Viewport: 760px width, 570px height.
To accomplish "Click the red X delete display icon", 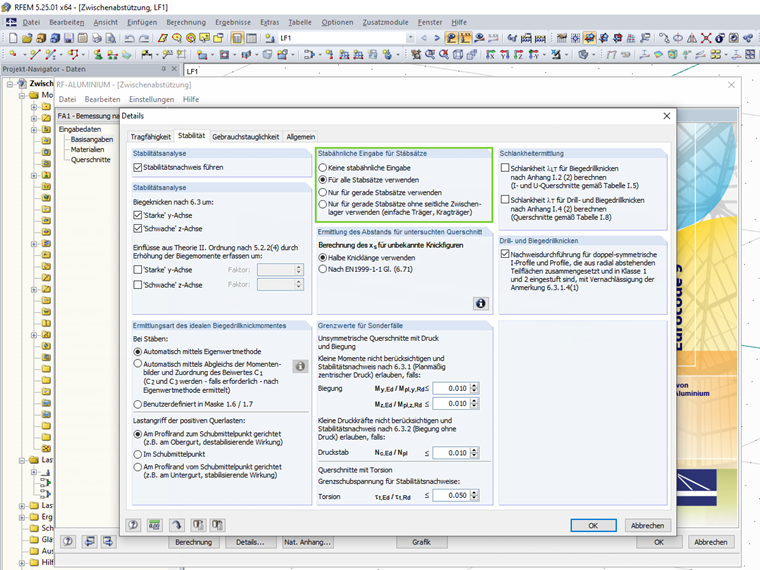I will (x=706, y=38).
